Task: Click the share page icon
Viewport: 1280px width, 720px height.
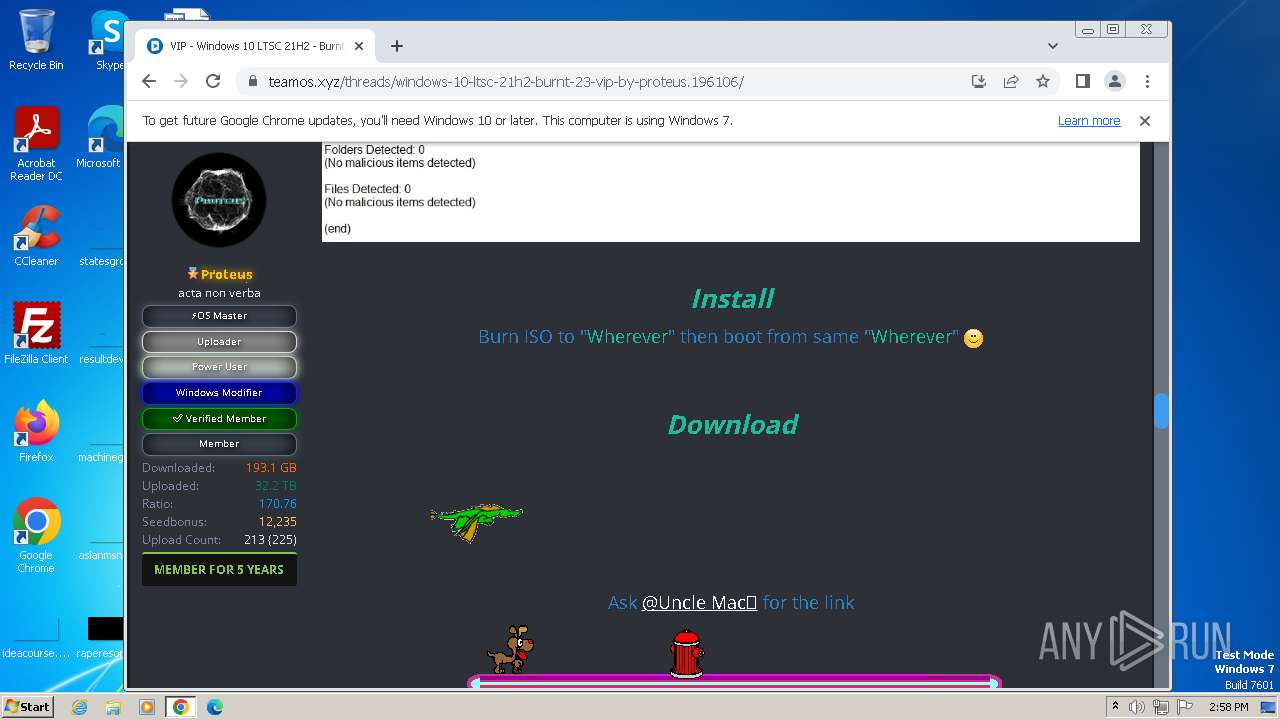Action: pyautogui.click(x=1011, y=81)
